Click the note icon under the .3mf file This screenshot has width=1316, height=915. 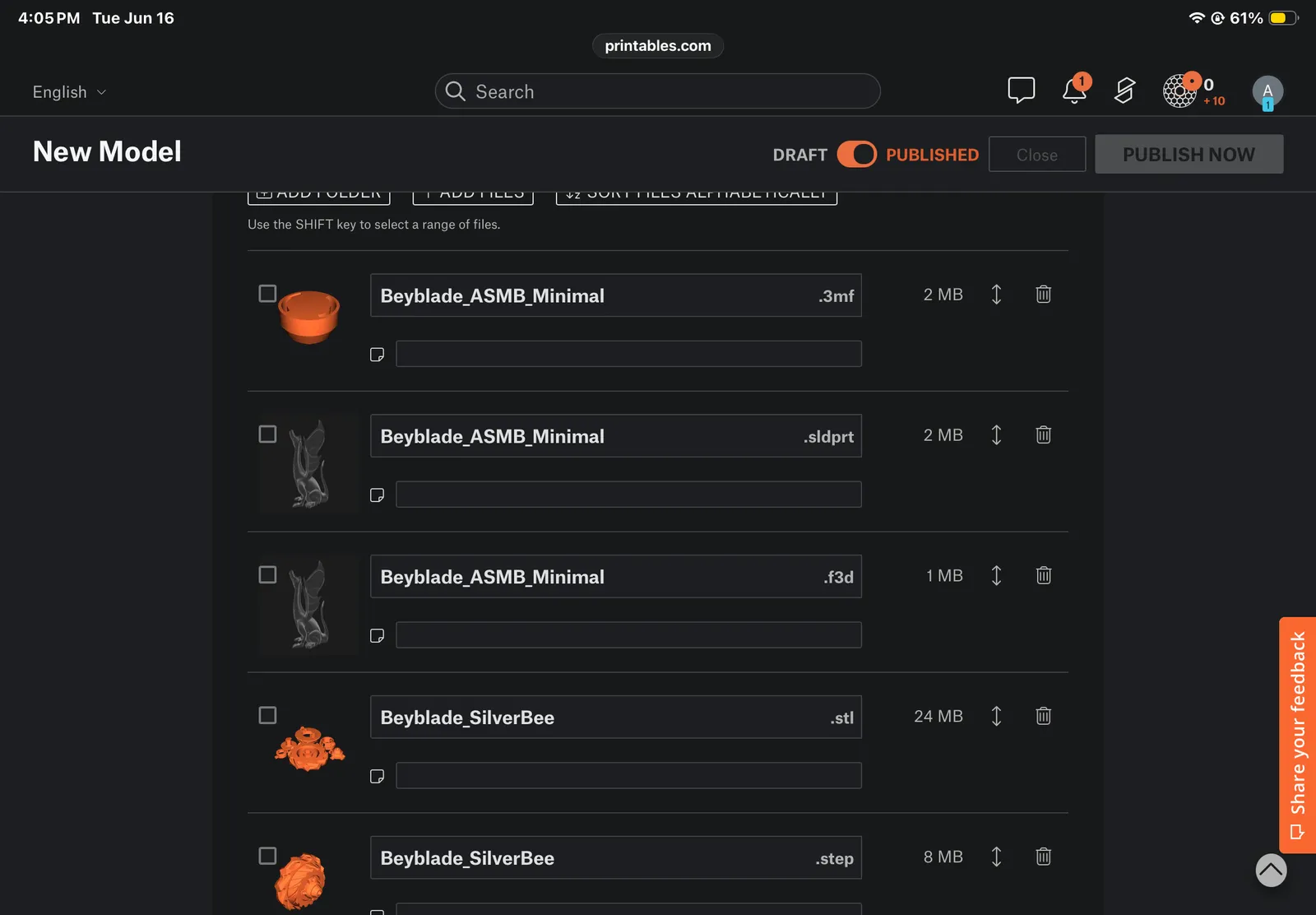coord(378,355)
